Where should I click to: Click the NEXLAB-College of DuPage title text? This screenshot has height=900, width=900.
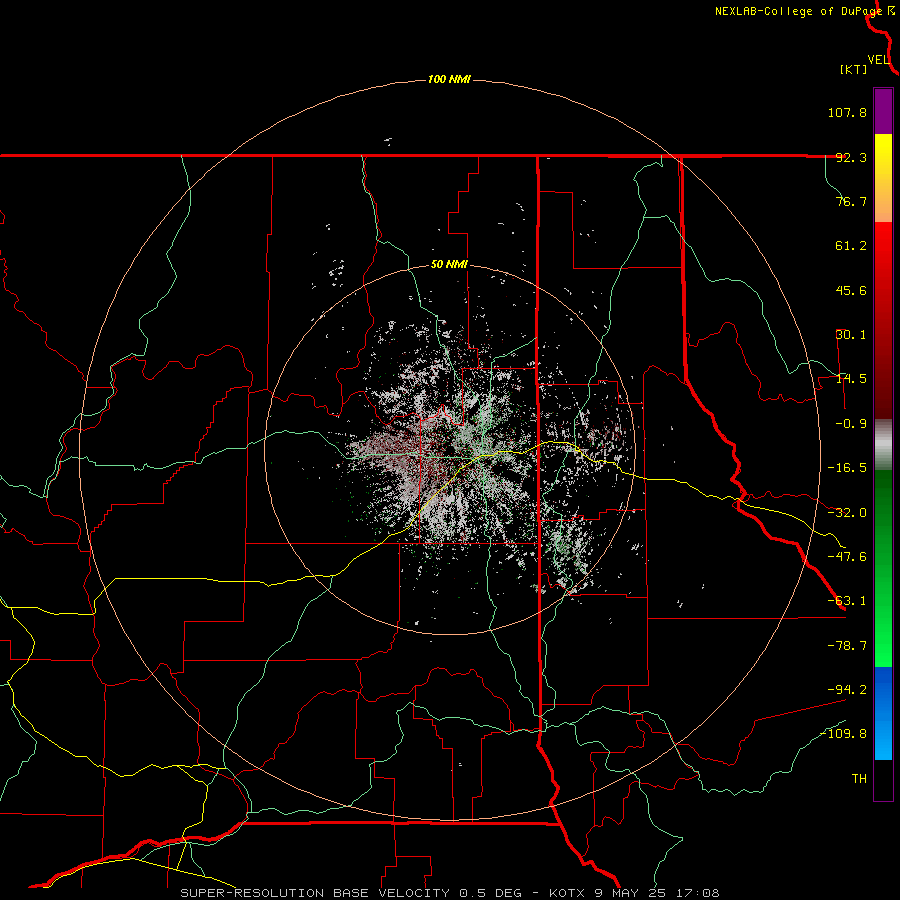[799, 11]
